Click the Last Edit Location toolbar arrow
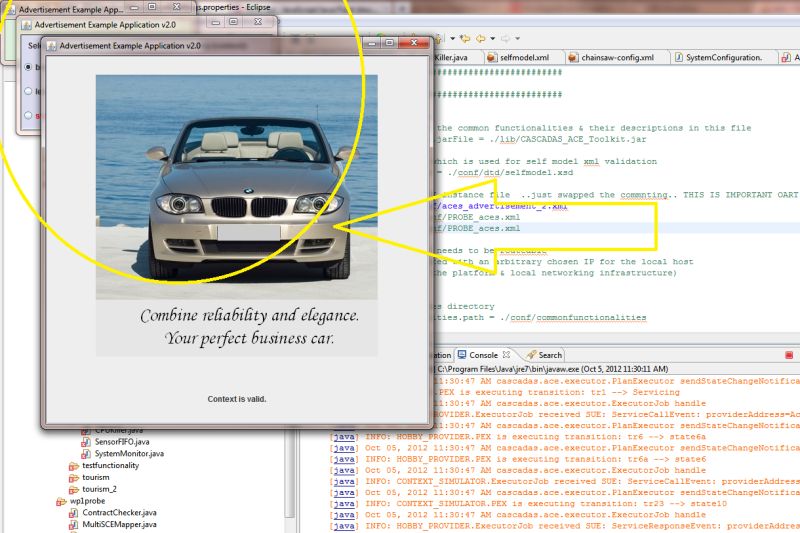Viewport: 800px width, 533px height. (465, 38)
